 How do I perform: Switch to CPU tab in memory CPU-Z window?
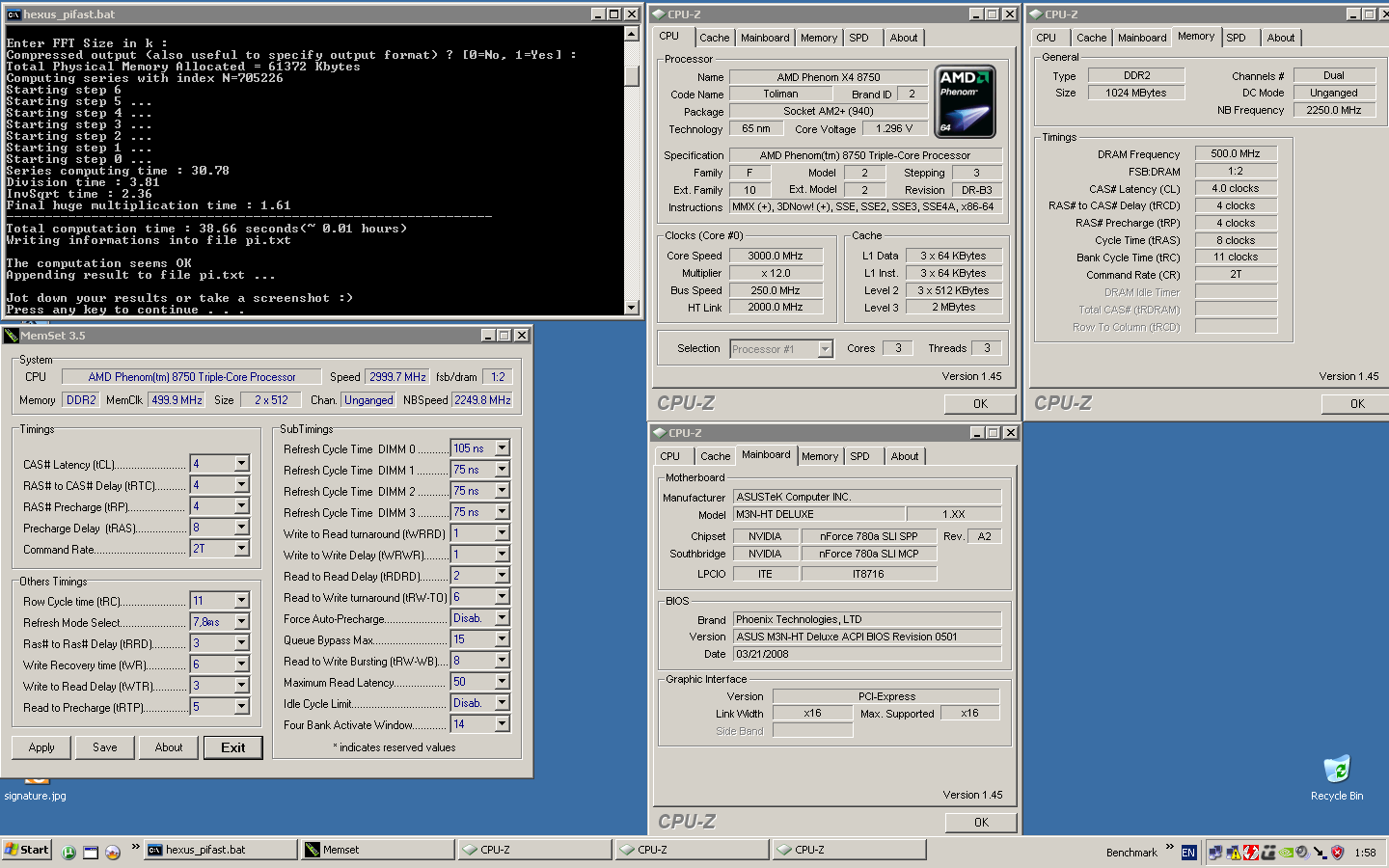[x=1047, y=38]
